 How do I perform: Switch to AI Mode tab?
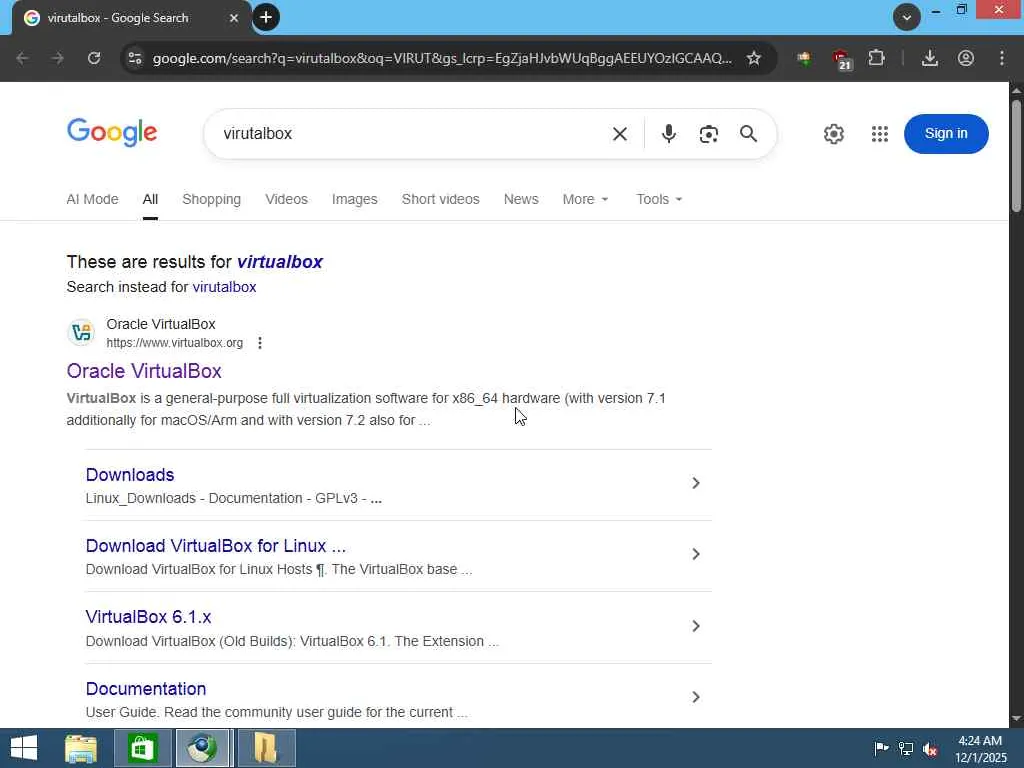(92, 199)
